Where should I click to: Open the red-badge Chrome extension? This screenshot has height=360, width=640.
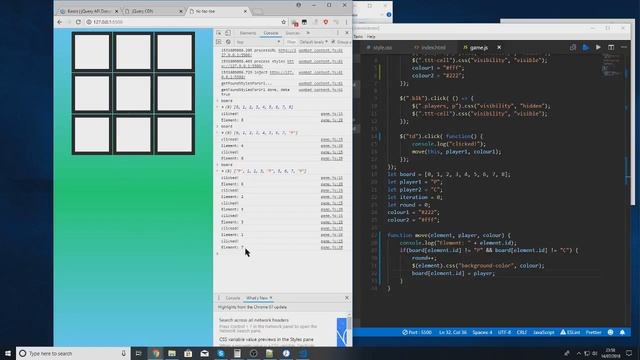click(295, 22)
